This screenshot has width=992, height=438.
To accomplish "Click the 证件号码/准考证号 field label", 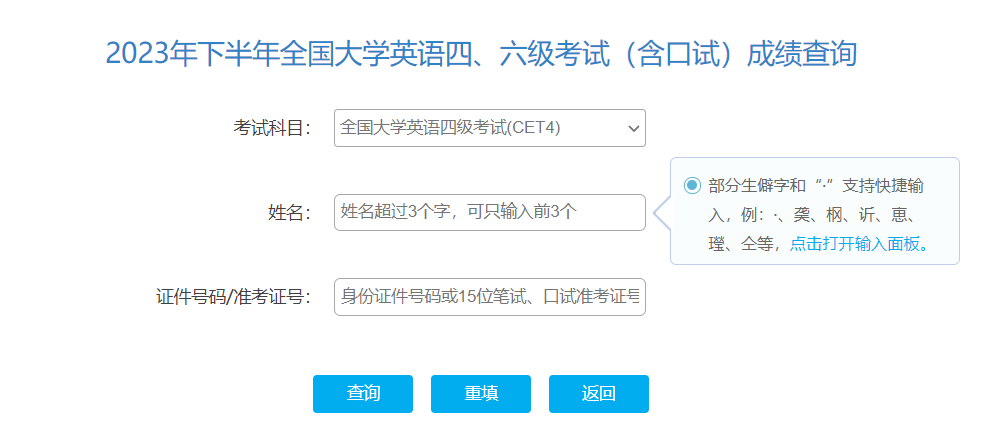I will tap(233, 297).
